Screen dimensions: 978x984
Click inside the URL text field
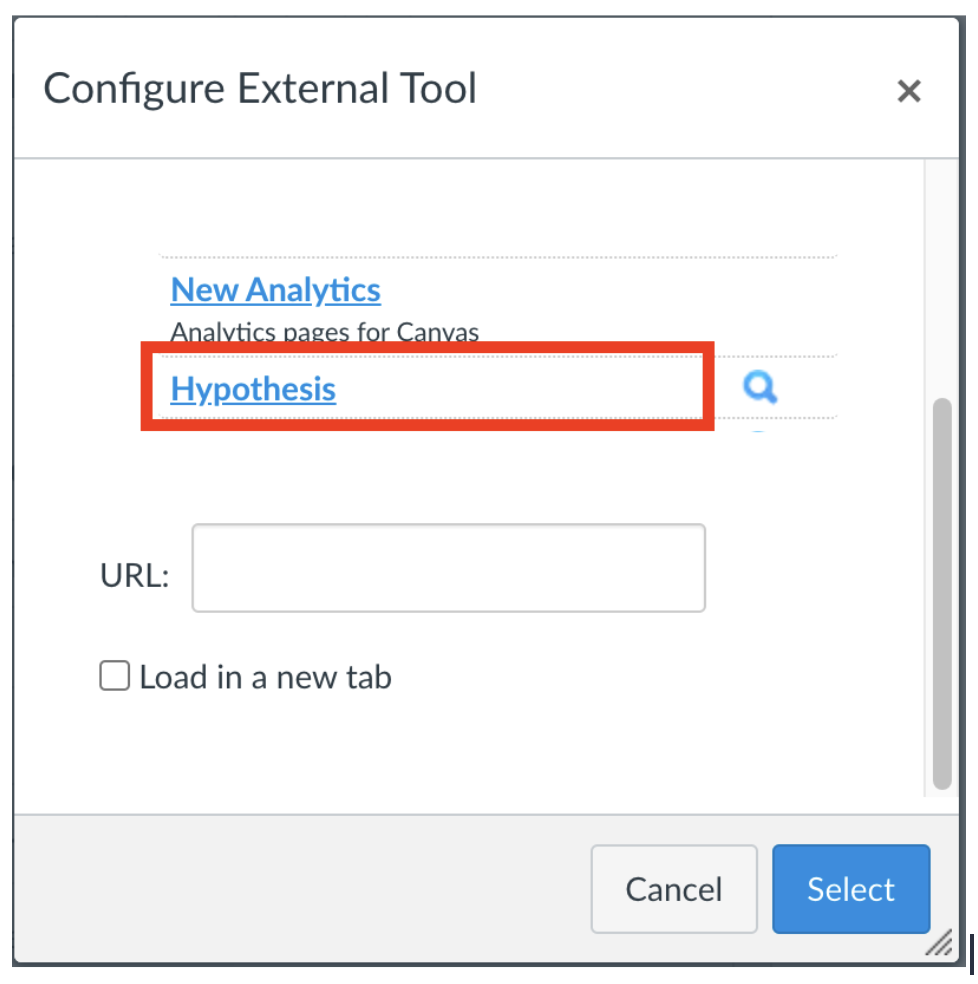(x=447, y=568)
